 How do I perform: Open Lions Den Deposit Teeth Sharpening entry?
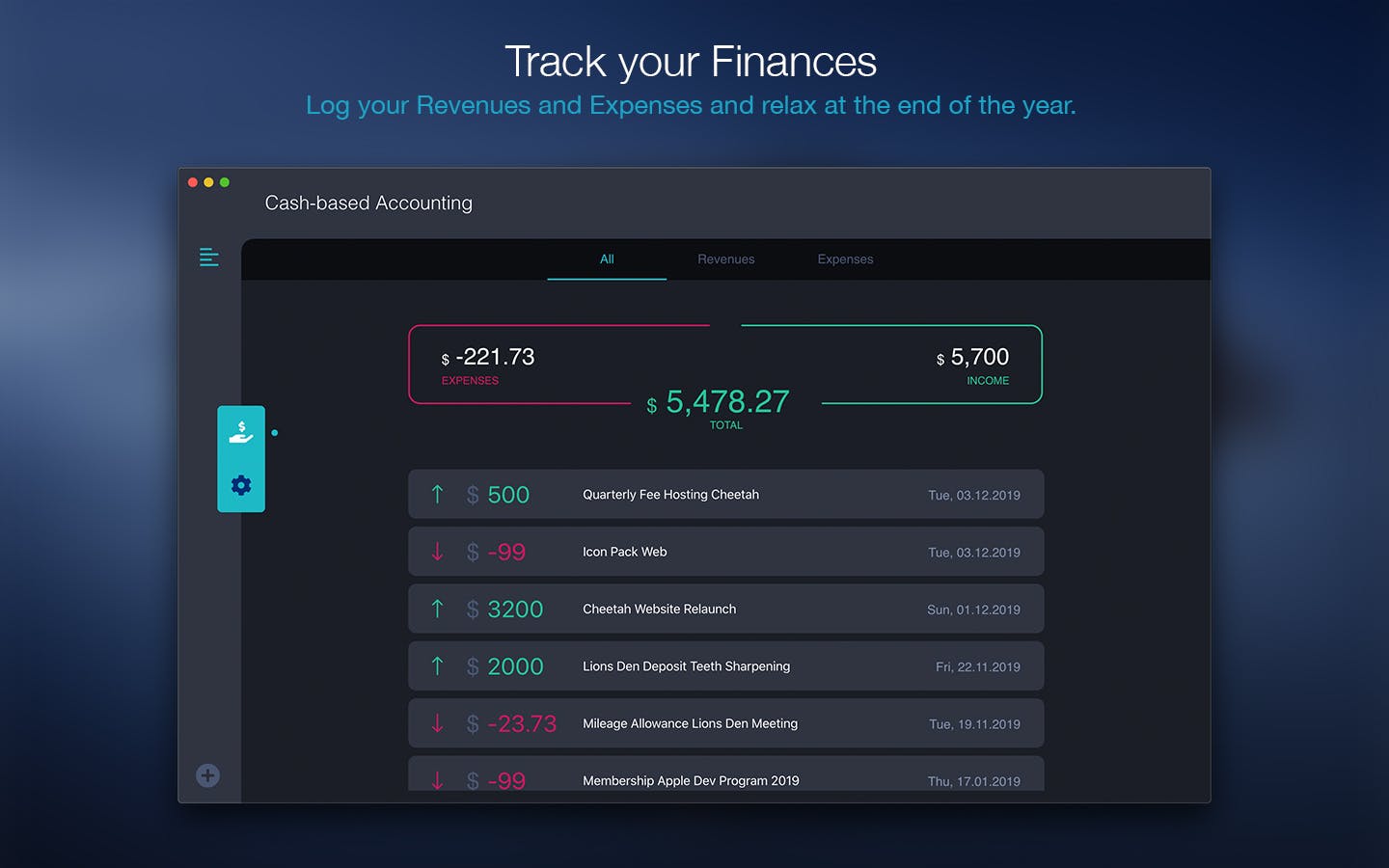[x=726, y=666]
